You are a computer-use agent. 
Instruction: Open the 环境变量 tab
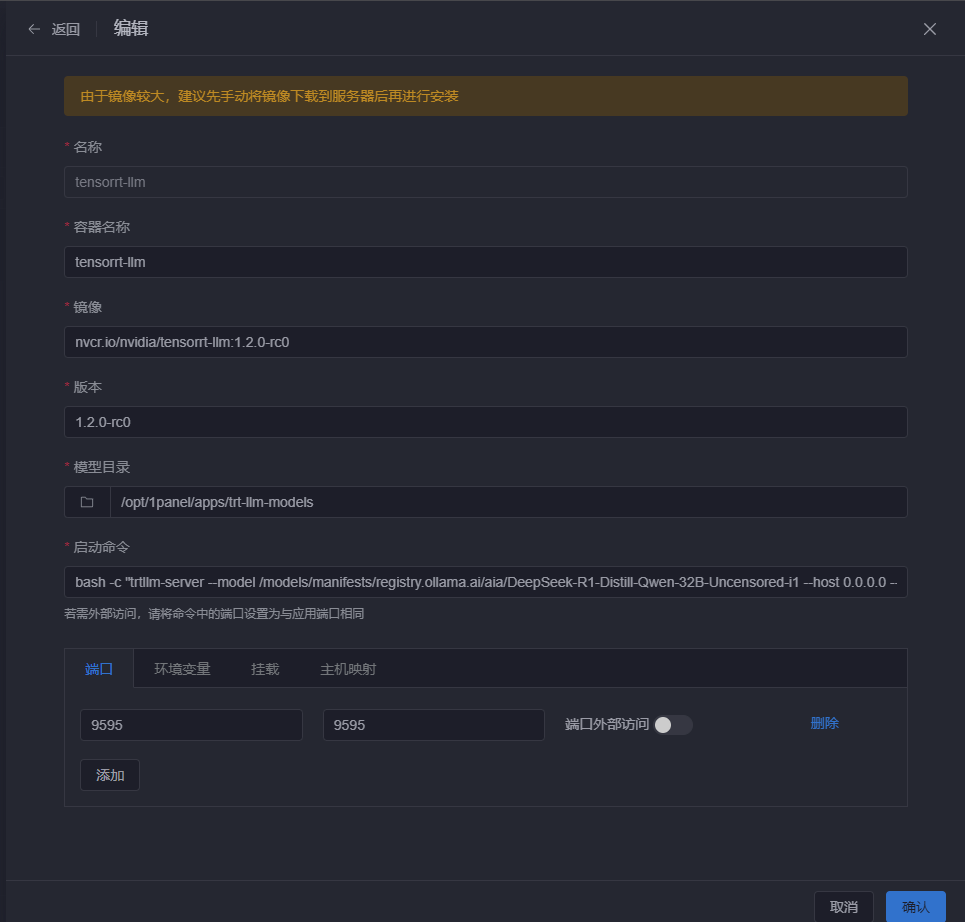pyautogui.click(x=182, y=669)
